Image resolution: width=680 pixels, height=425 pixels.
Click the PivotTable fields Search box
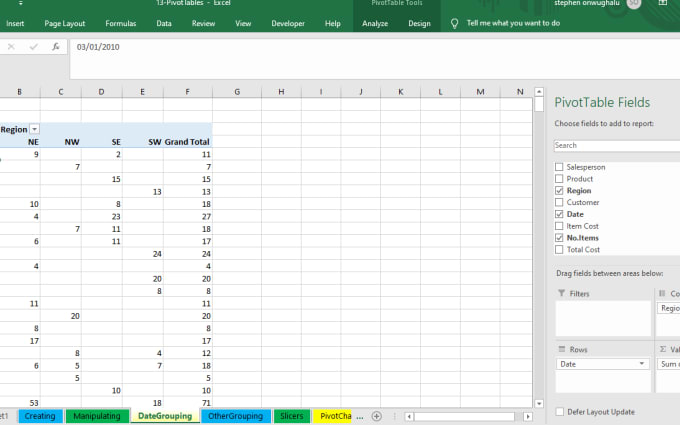615,145
